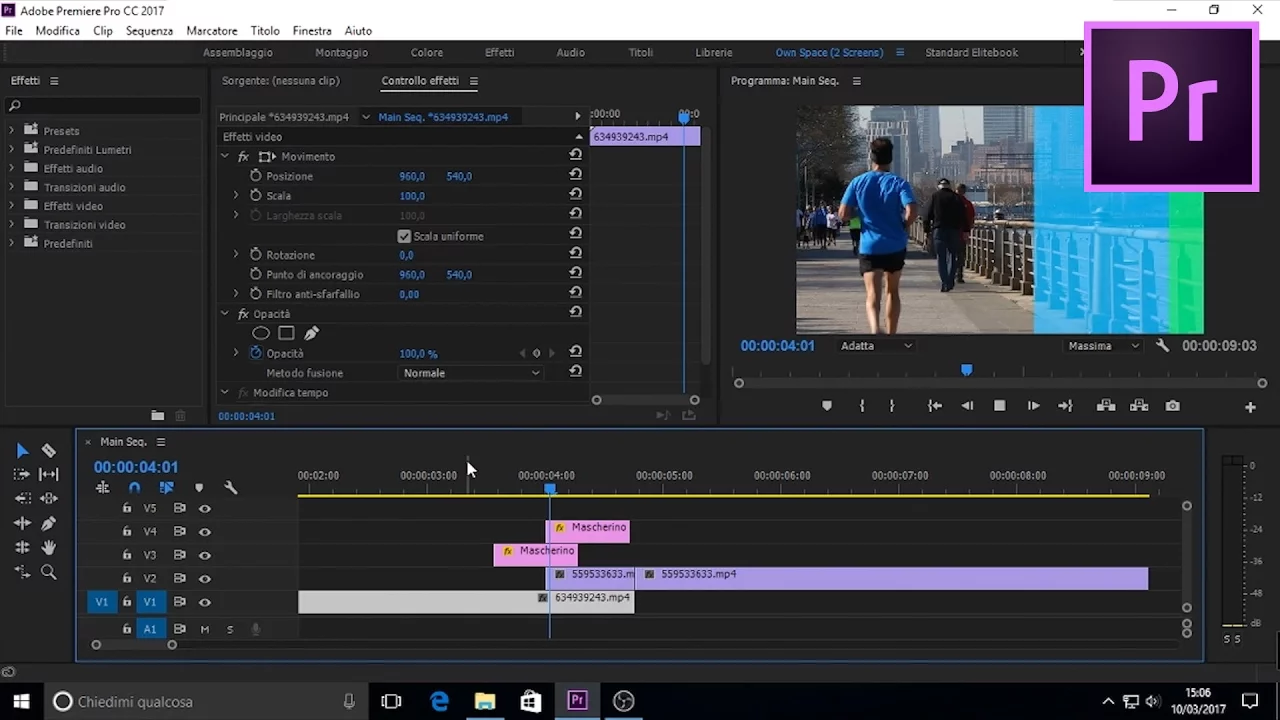Mute audio track A1

pyautogui.click(x=205, y=629)
